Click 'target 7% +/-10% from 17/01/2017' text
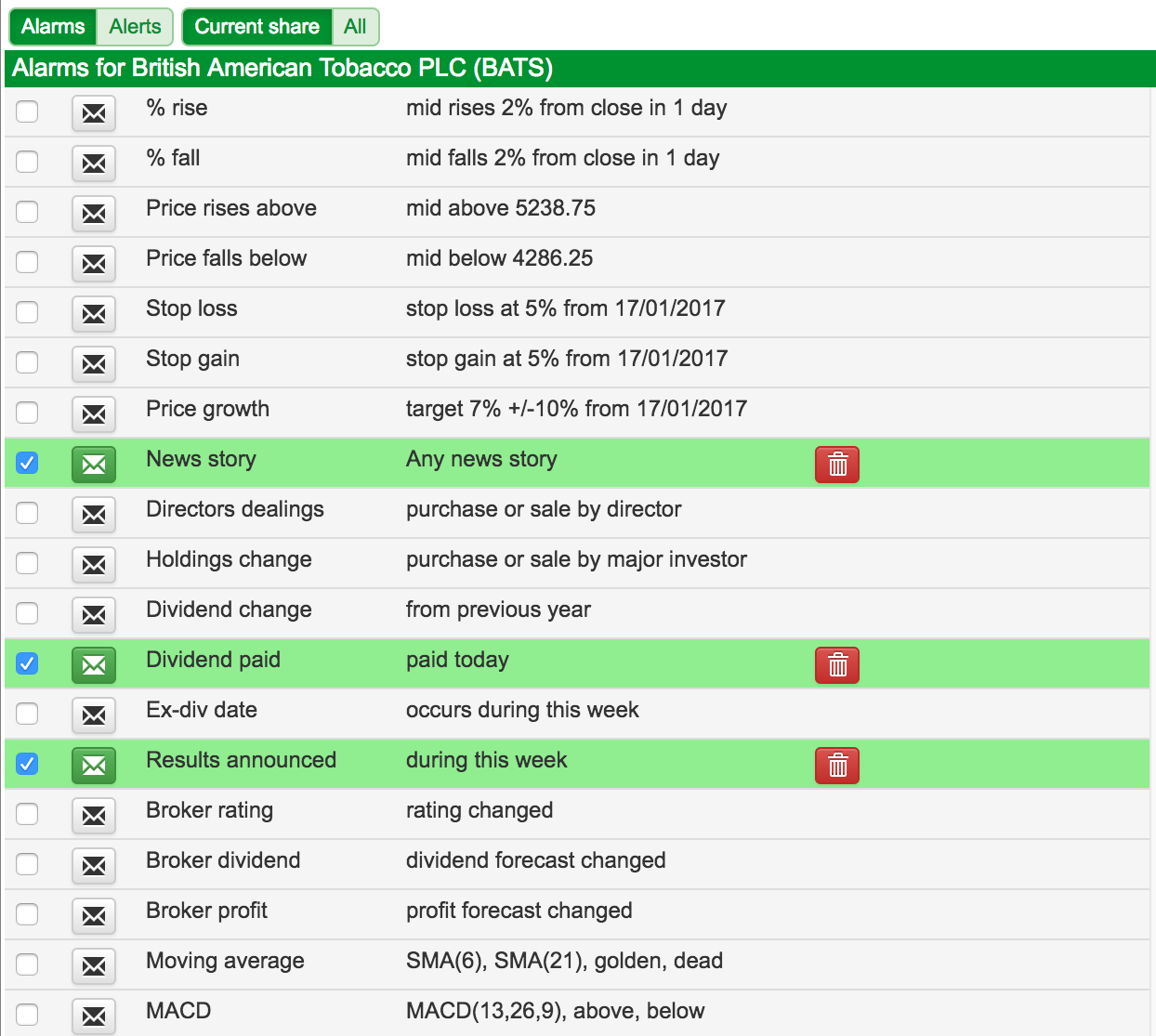Image resolution: width=1156 pixels, height=1036 pixels. pyautogui.click(x=576, y=409)
